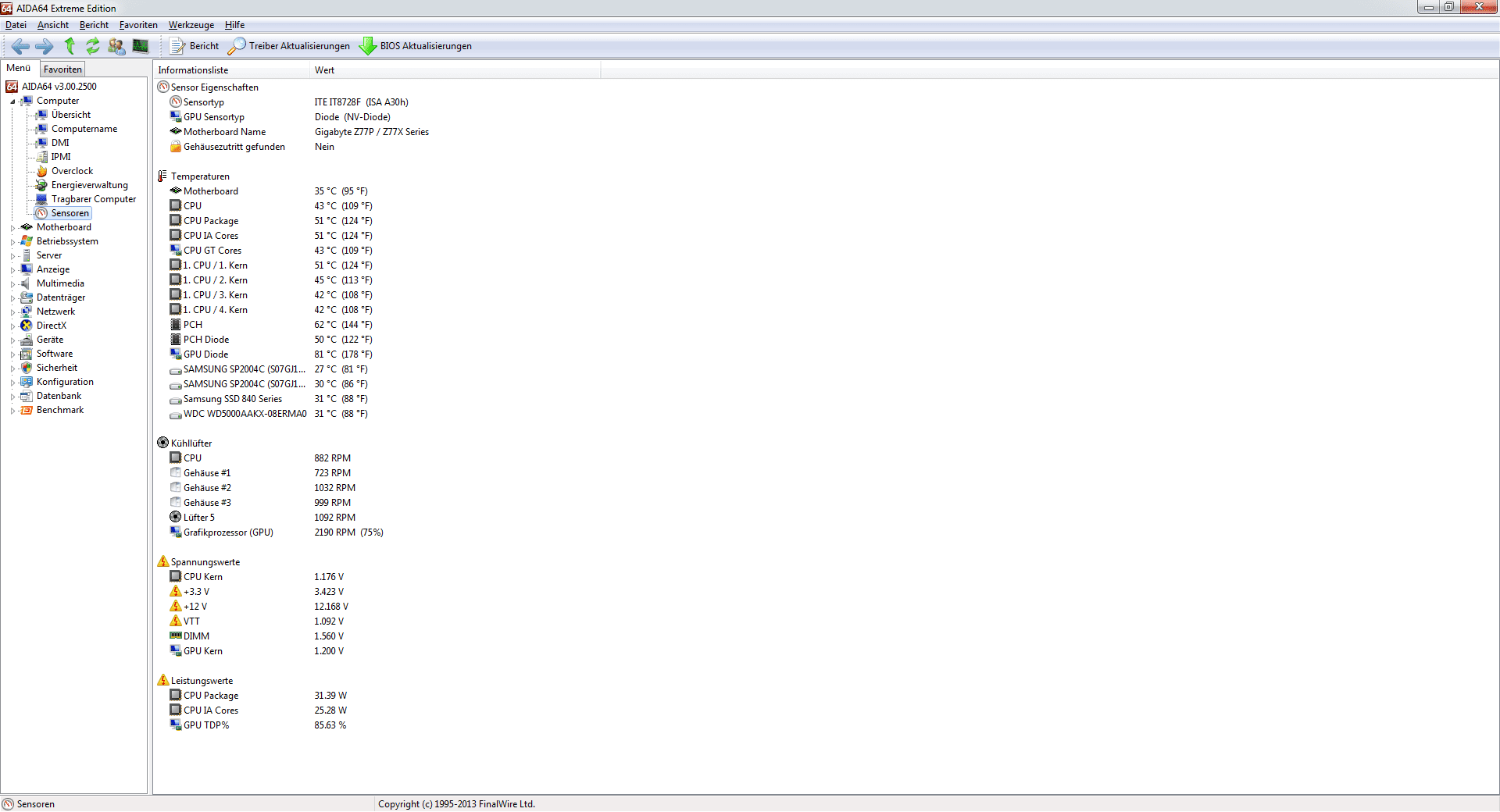Click the Back navigation arrow
1500x812 pixels.
click(20, 46)
